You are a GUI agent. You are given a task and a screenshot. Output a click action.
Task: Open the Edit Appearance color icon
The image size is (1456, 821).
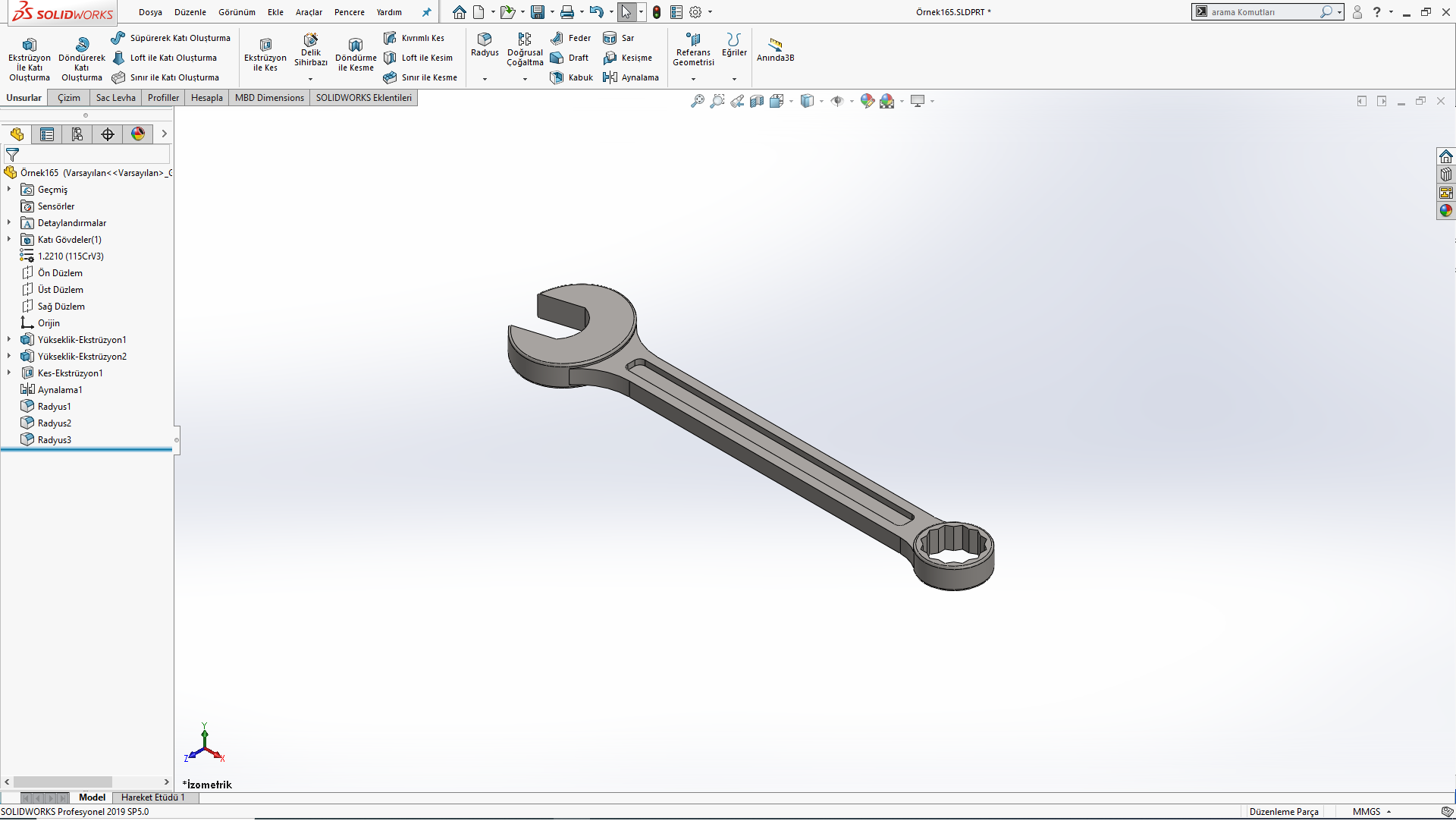pyautogui.click(x=867, y=101)
